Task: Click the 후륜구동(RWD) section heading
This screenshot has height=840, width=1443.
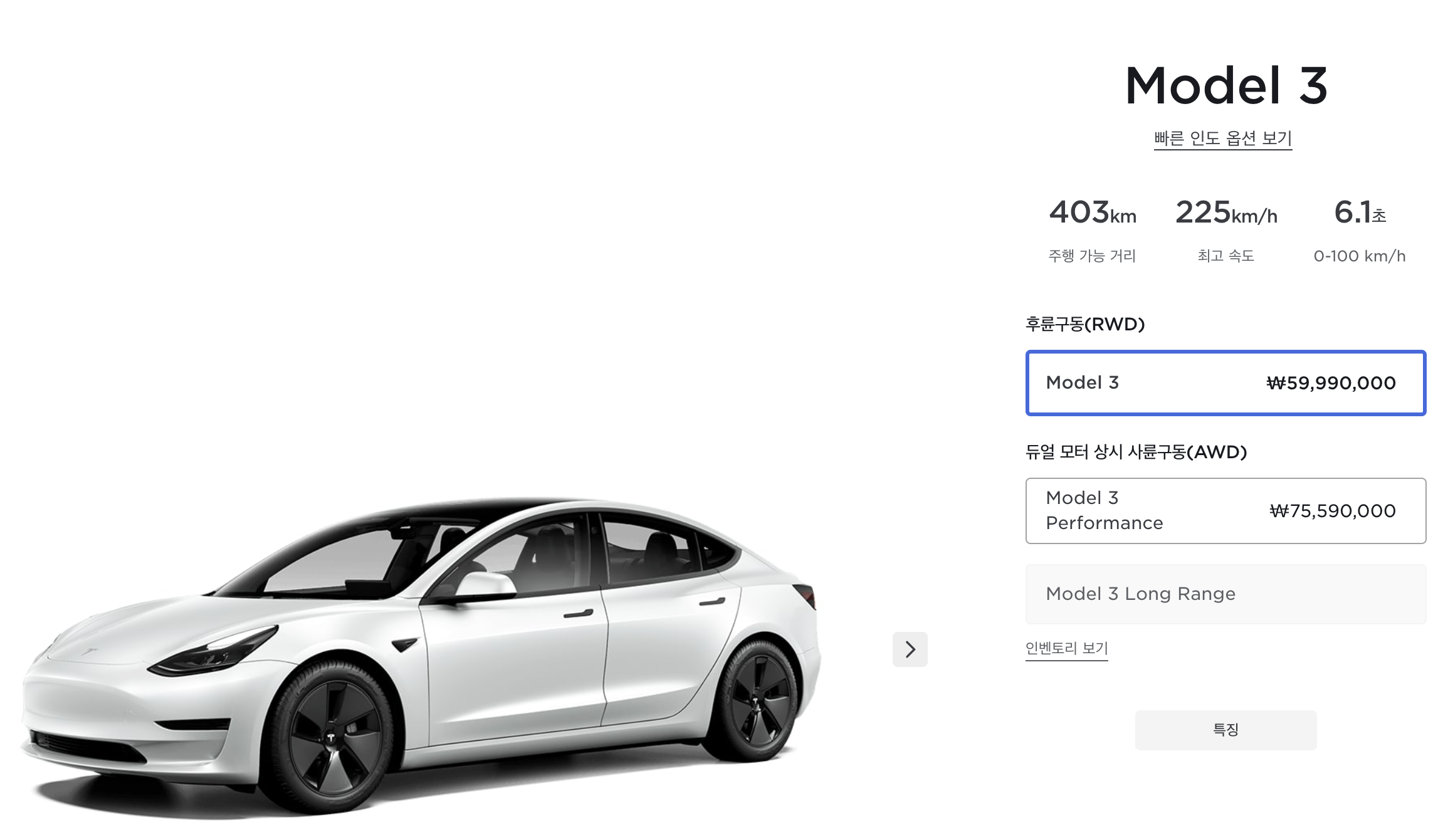Action: (1085, 324)
